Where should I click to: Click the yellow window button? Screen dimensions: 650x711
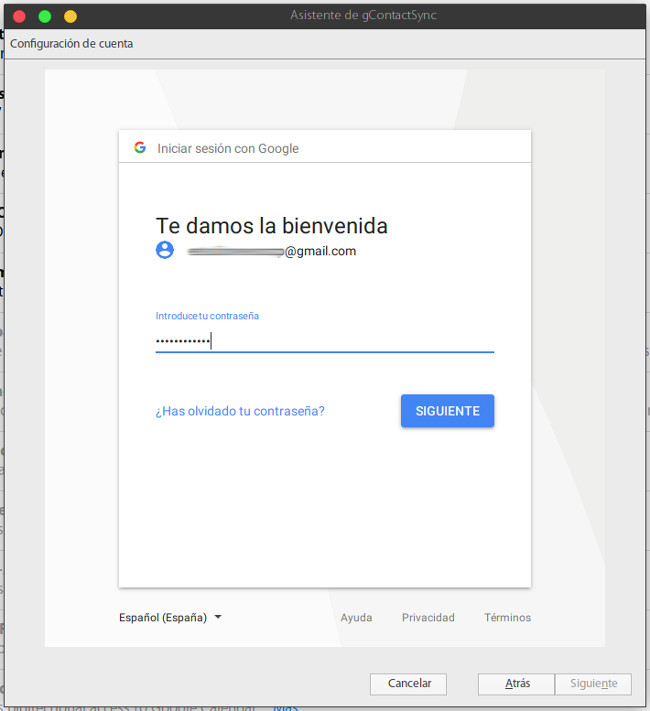tap(70, 17)
